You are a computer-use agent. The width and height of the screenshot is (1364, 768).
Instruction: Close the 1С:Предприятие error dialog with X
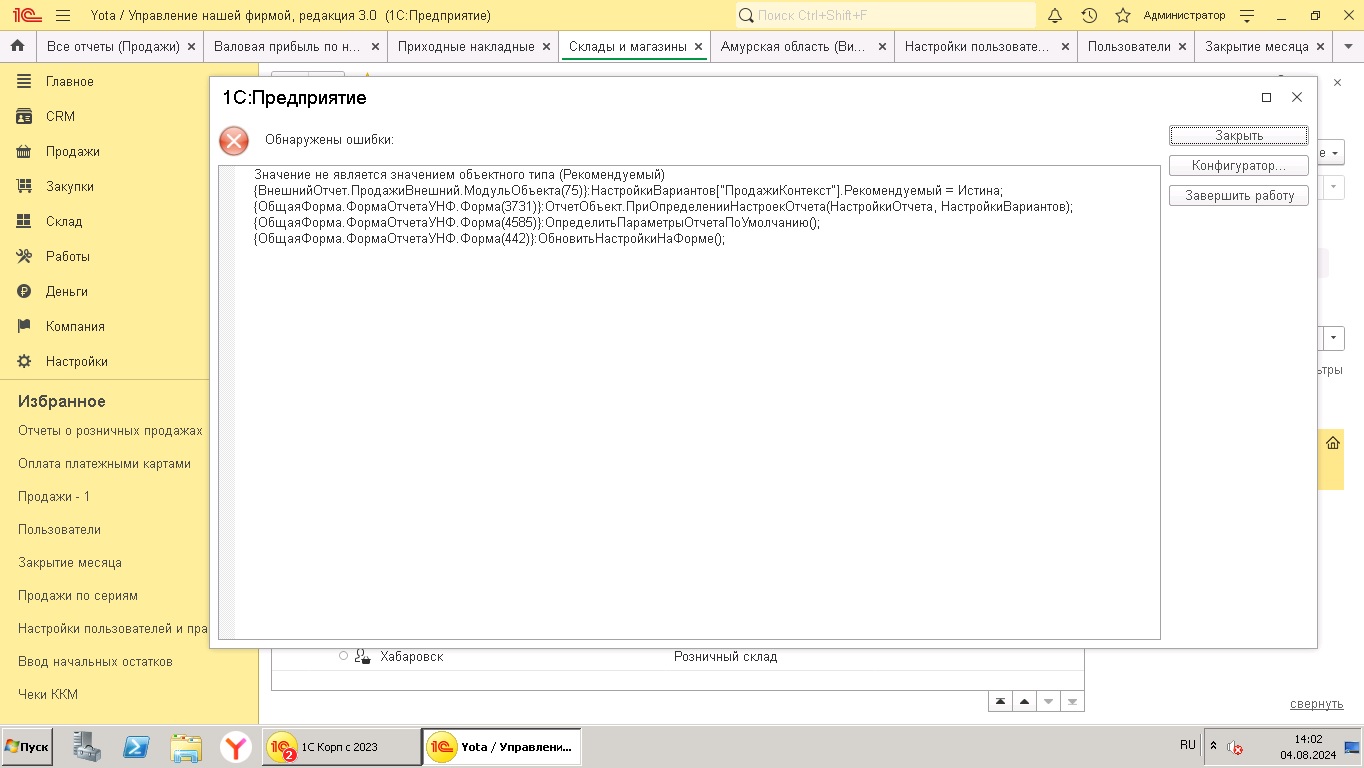[1297, 97]
